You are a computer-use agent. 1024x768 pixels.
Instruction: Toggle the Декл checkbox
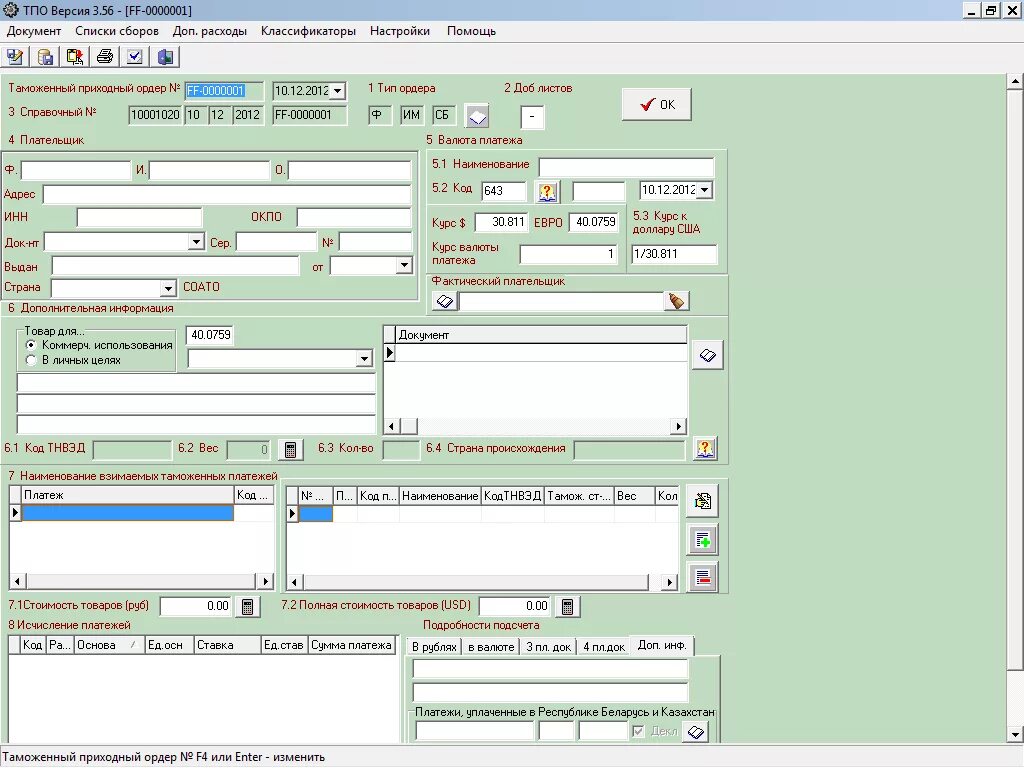click(638, 731)
